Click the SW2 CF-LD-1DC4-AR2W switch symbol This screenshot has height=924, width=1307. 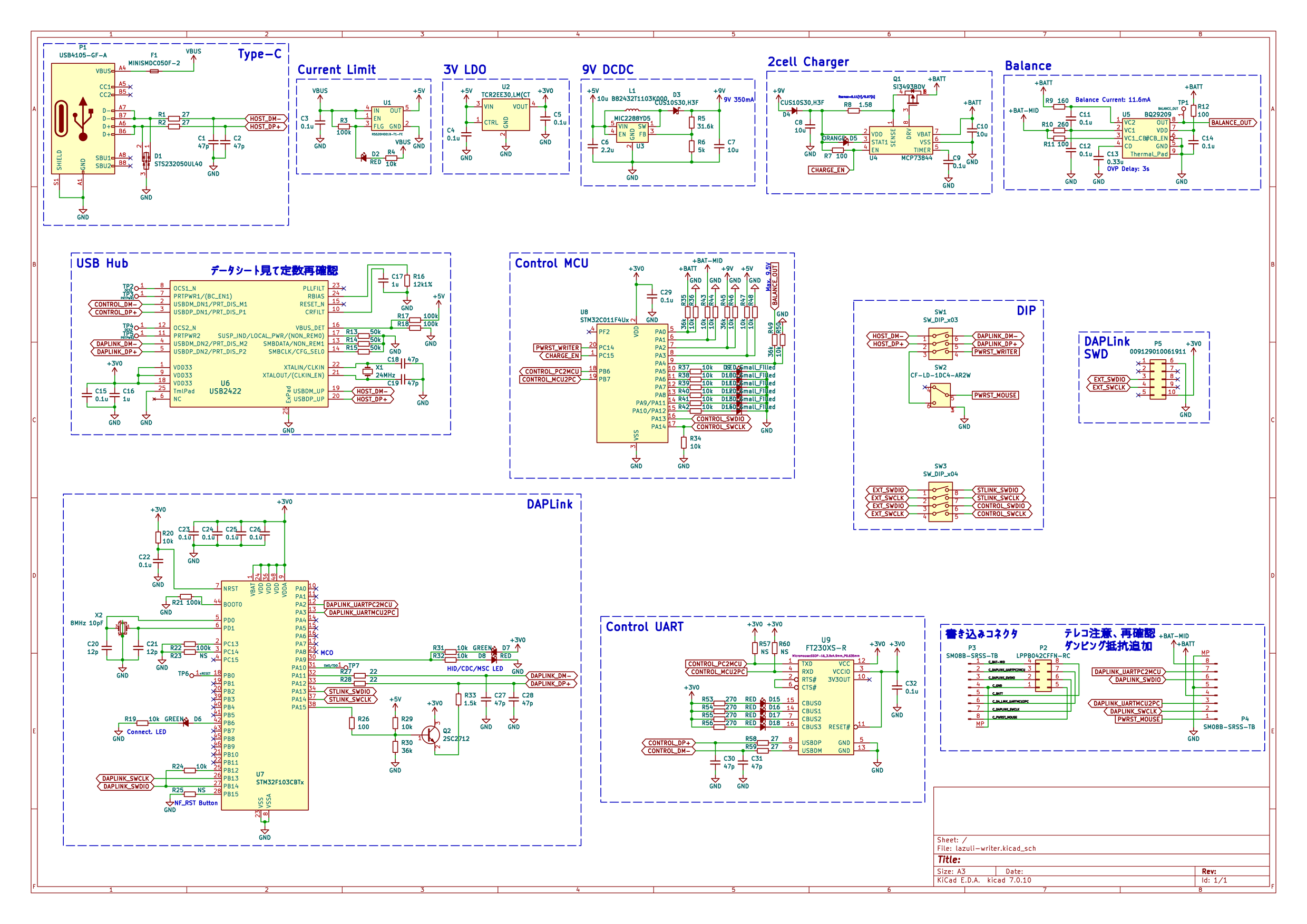[940, 396]
